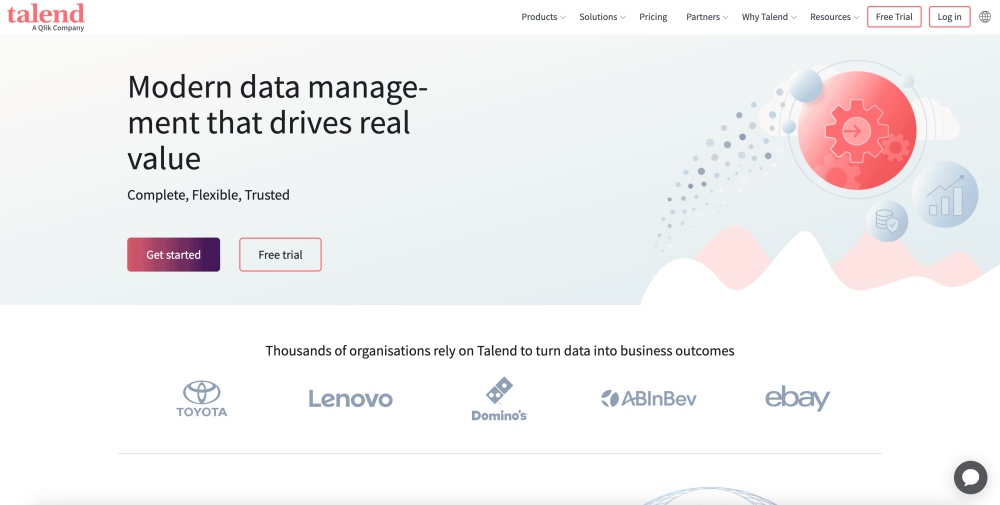Select the headline "Modern data management that drives real value"
The image size is (1000, 505).
pos(277,122)
